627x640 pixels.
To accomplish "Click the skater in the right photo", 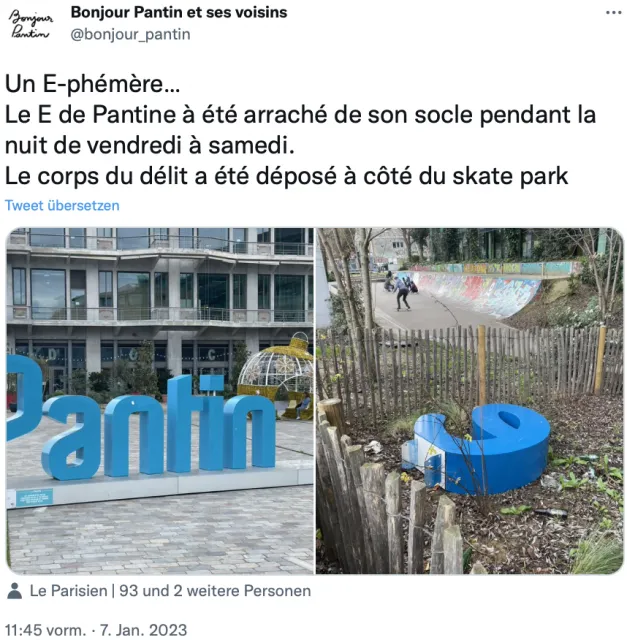I will click(x=402, y=291).
